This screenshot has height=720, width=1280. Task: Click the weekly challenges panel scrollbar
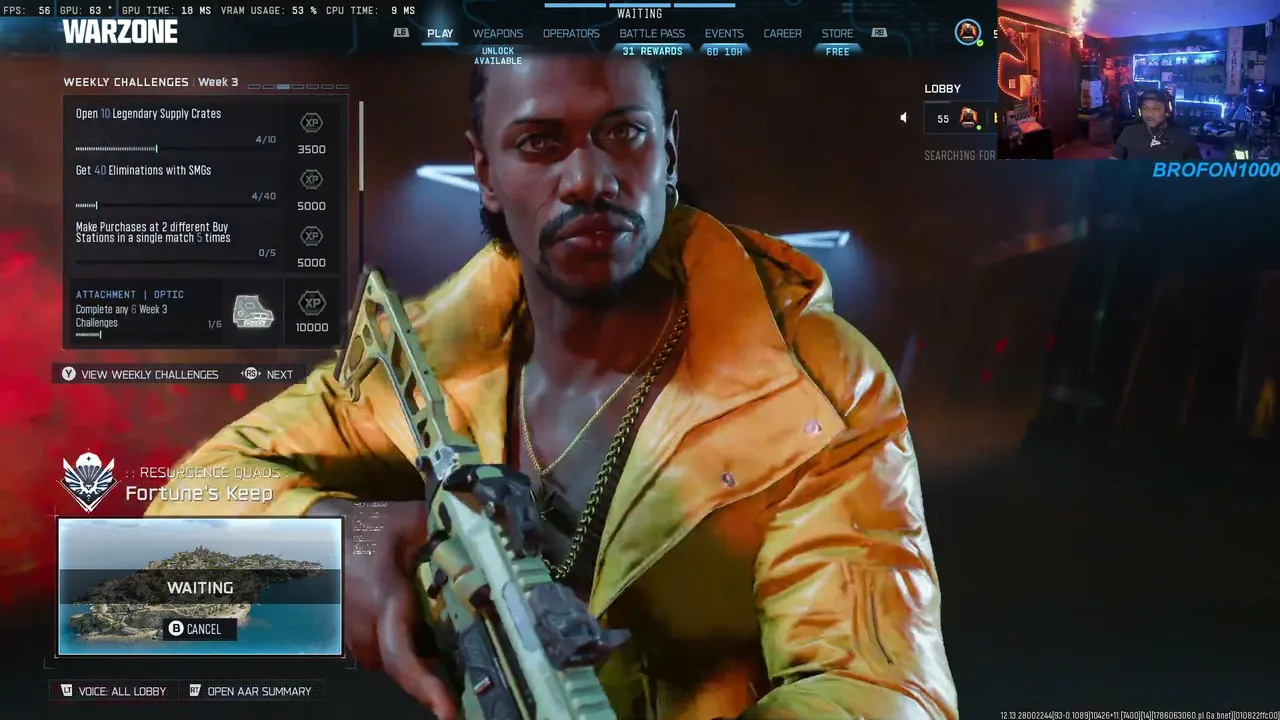coord(360,145)
